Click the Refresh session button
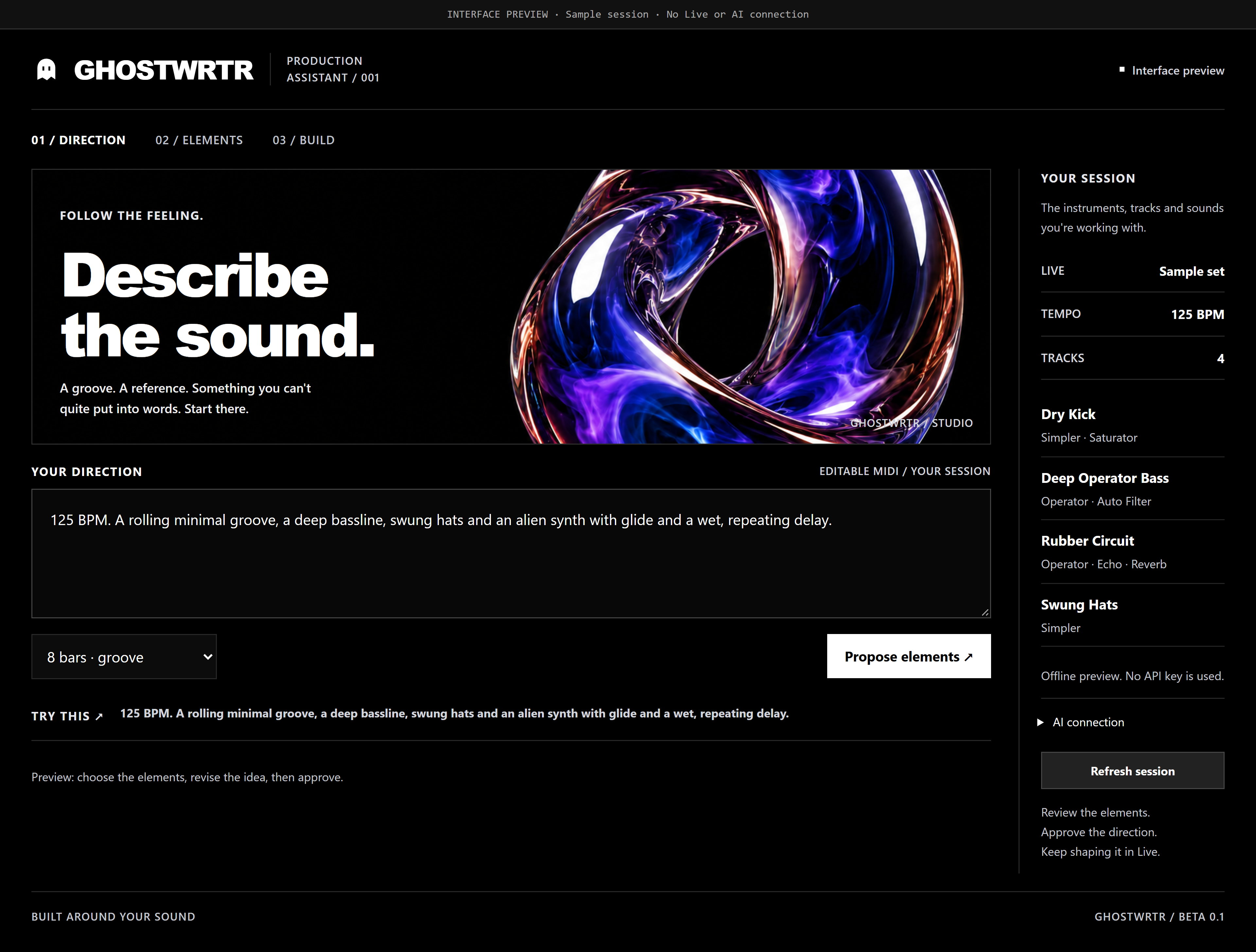 1133,771
